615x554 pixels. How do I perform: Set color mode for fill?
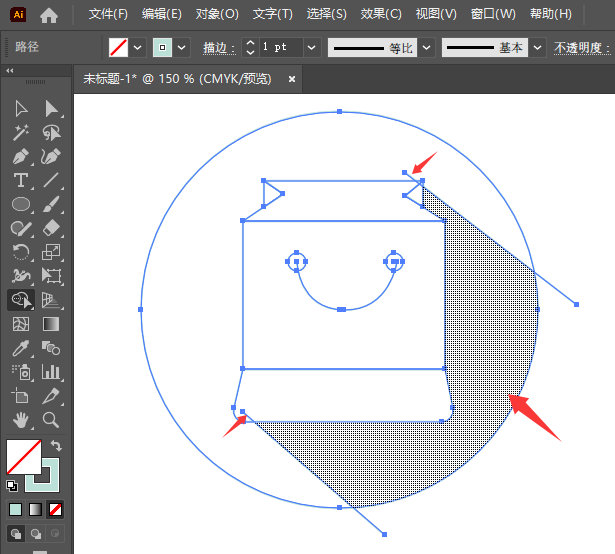16,510
